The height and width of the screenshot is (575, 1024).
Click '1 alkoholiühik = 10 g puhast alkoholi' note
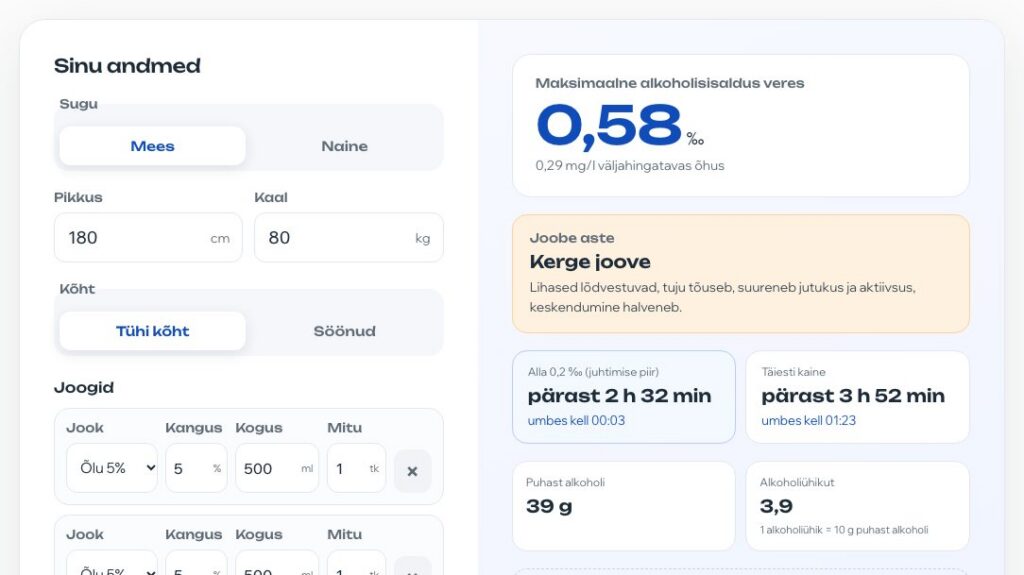click(x=844, y=530)
